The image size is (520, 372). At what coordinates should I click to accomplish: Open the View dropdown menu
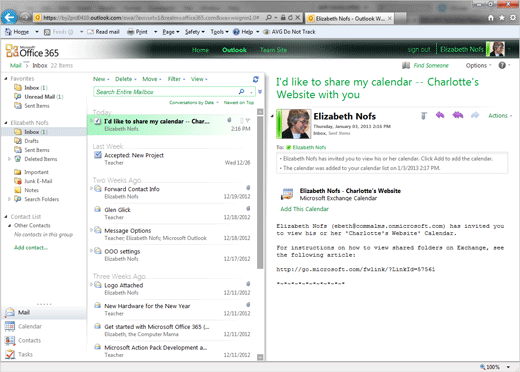tap(199, 79)
